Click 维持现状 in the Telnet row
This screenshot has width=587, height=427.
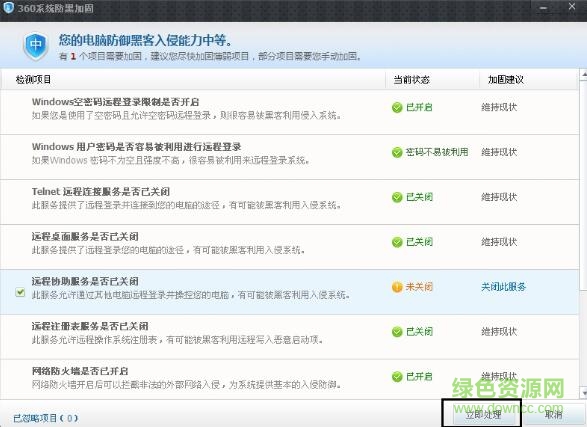tap(499, 197)
